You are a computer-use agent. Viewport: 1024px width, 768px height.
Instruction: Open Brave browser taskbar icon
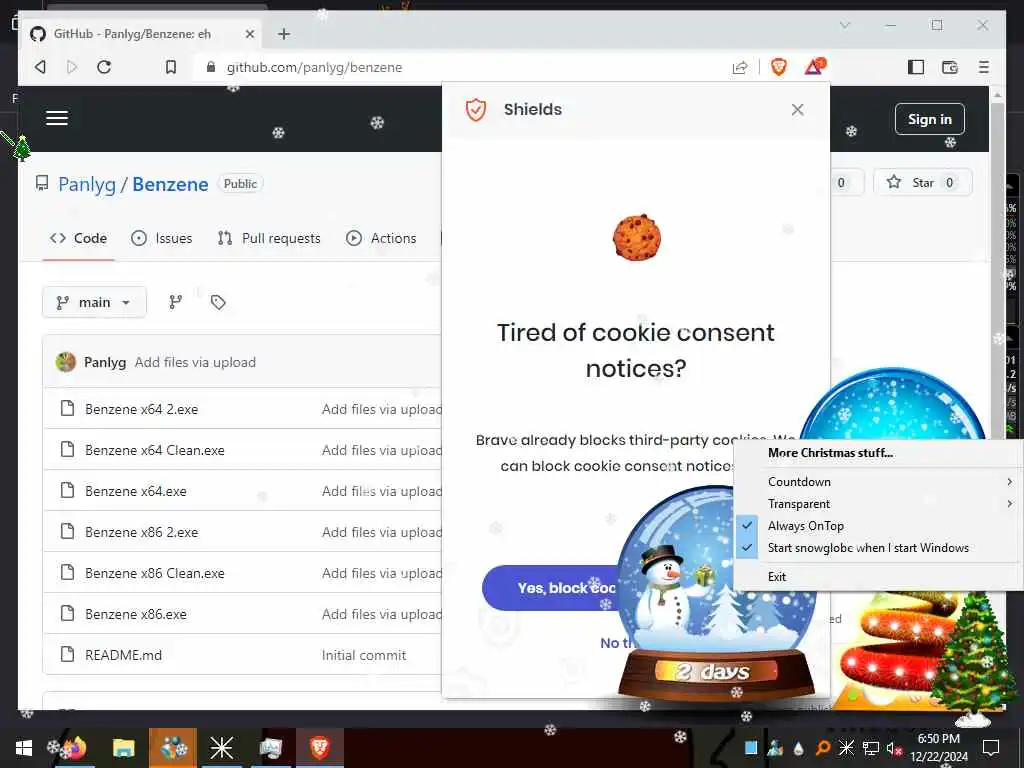pyautogui.click(x=319, y=748)
